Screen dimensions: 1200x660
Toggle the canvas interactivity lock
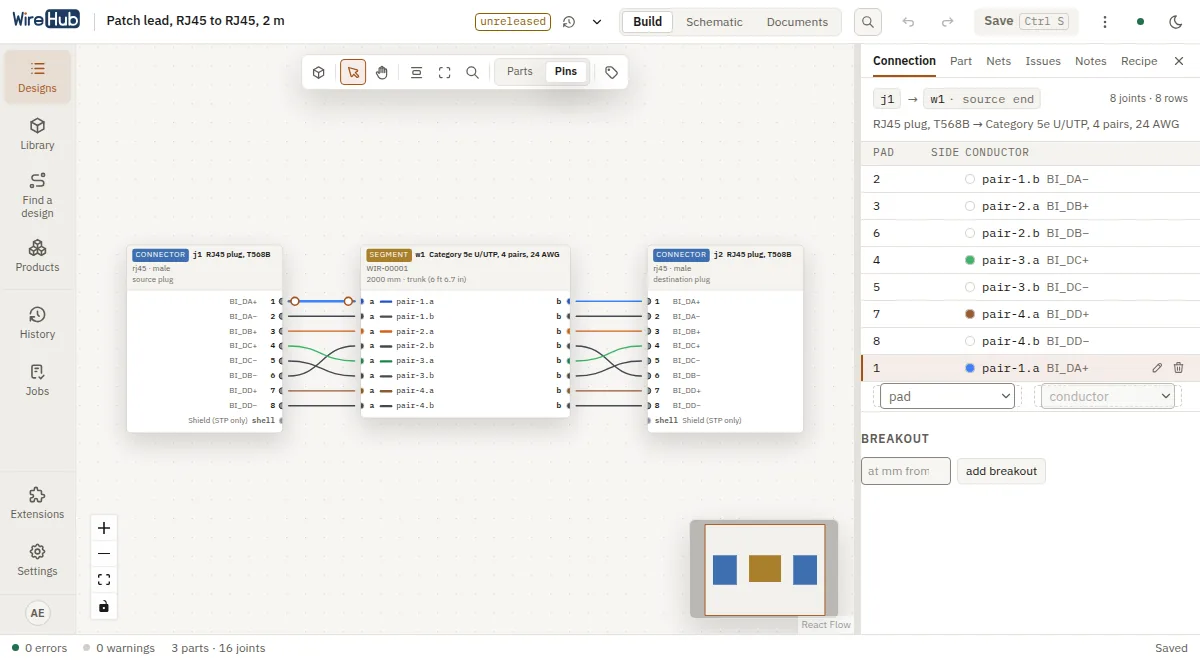(x=104, y=606)
